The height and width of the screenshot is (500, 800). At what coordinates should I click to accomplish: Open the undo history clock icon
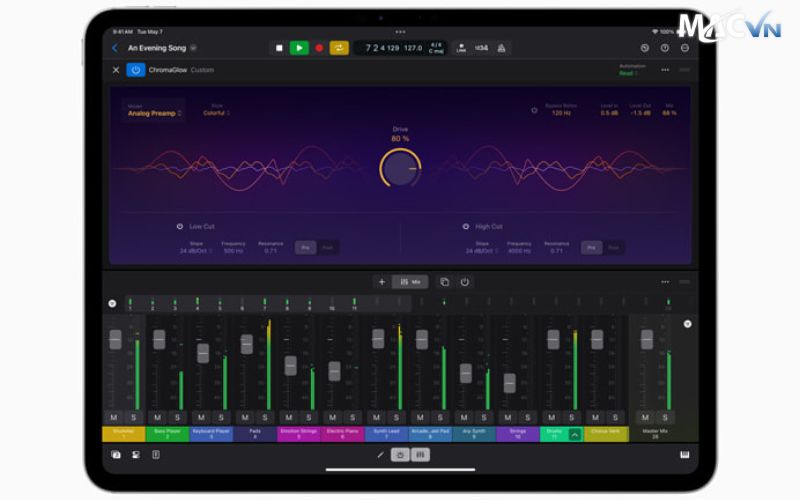pos(645,48)
